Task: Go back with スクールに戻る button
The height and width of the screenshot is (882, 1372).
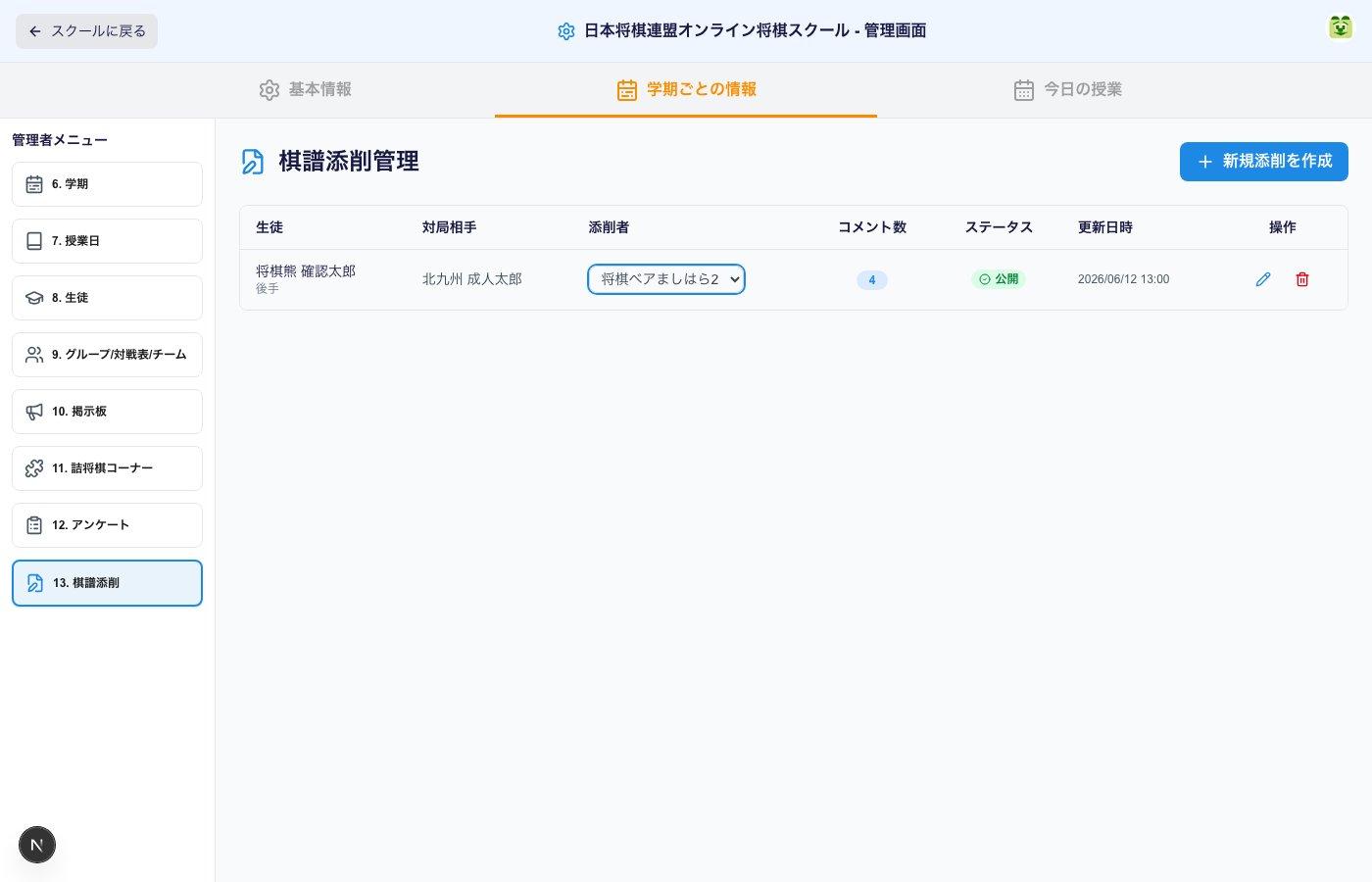Action: pos(86,31)
